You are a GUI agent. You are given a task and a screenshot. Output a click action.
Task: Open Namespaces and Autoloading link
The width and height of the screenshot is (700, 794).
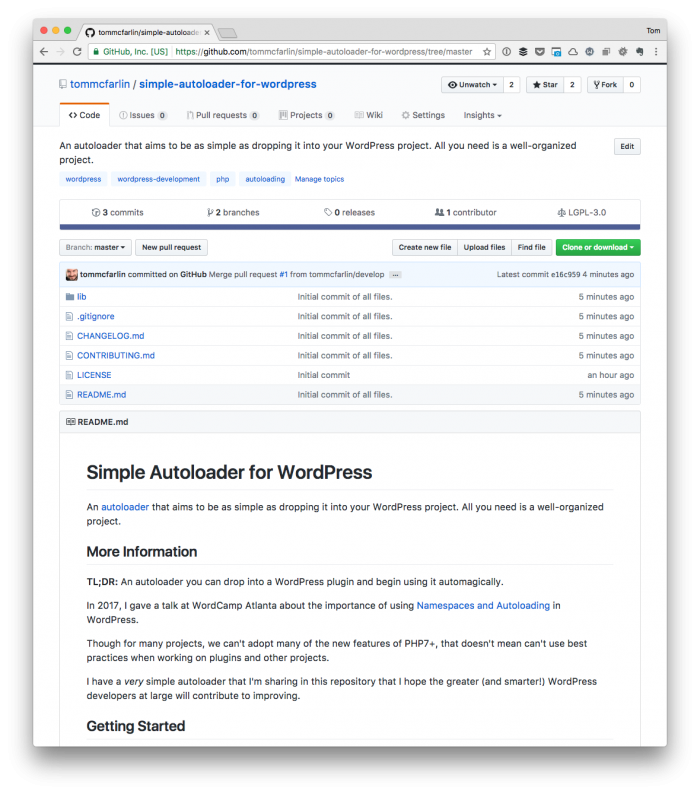pyautogui.click(x=483, y=606)
